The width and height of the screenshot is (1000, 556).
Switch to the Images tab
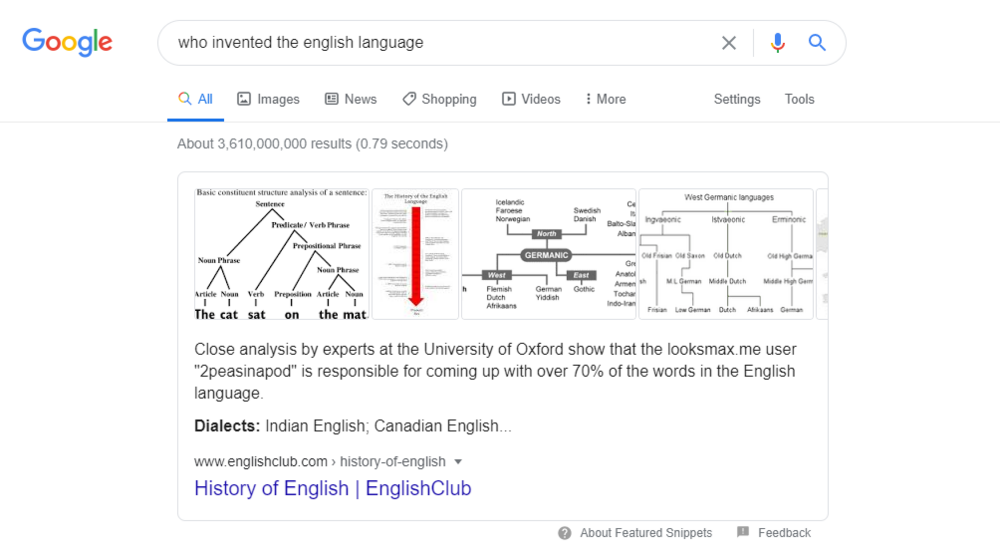pyautogui.click(x=268, y=99)
